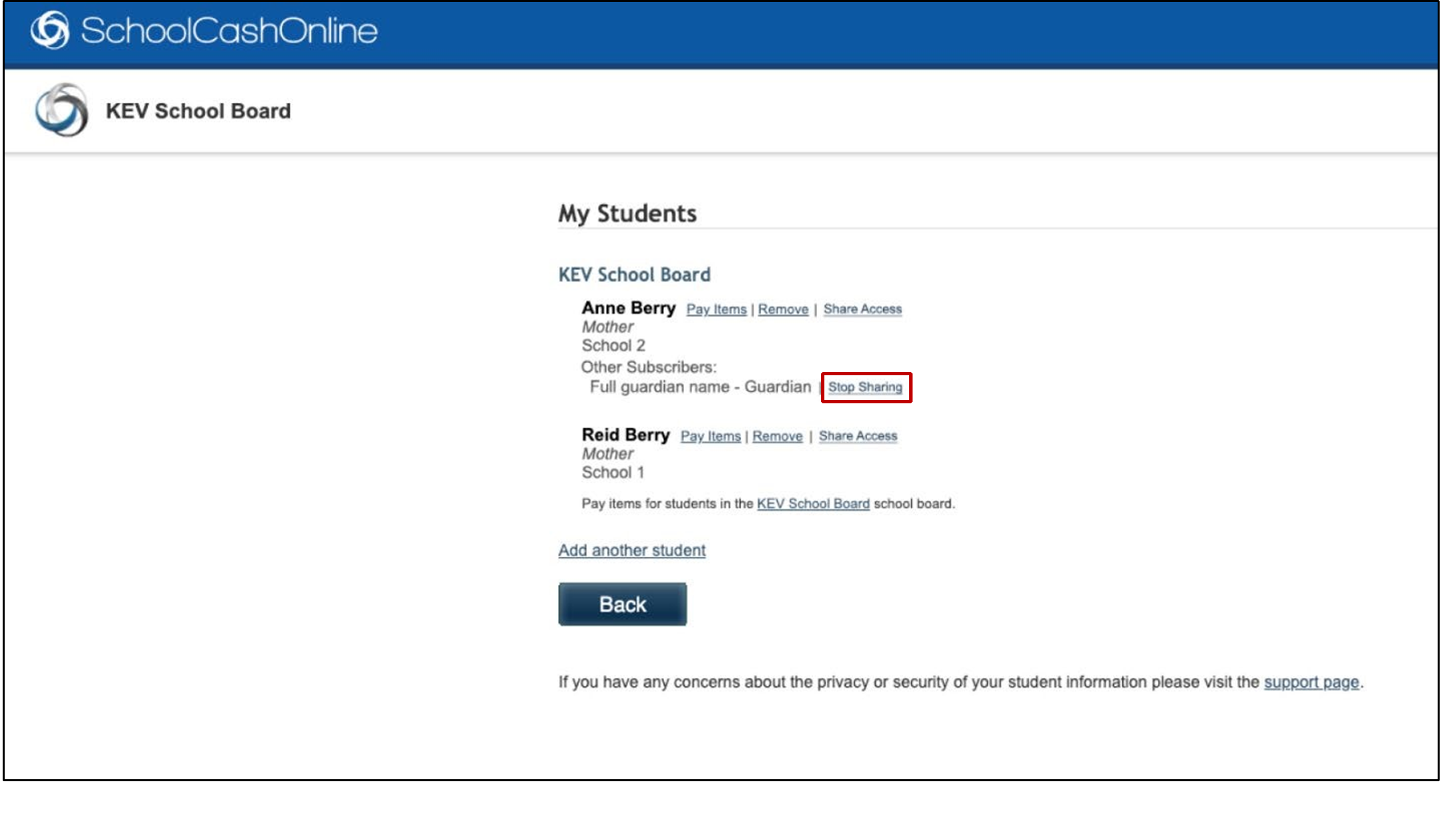1453x840 pixels.
Task: Open Share Access for Anne Berry
Action: (862, 309)
